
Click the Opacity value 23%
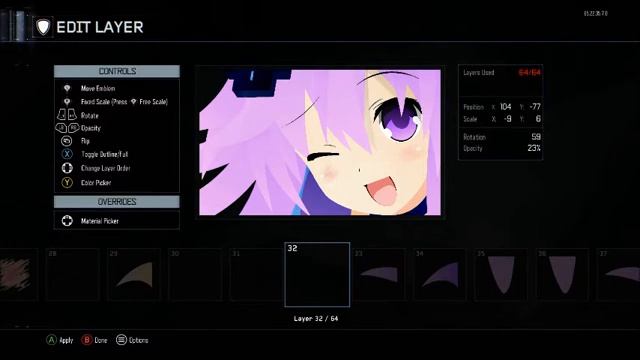click(x=534, y=148)
